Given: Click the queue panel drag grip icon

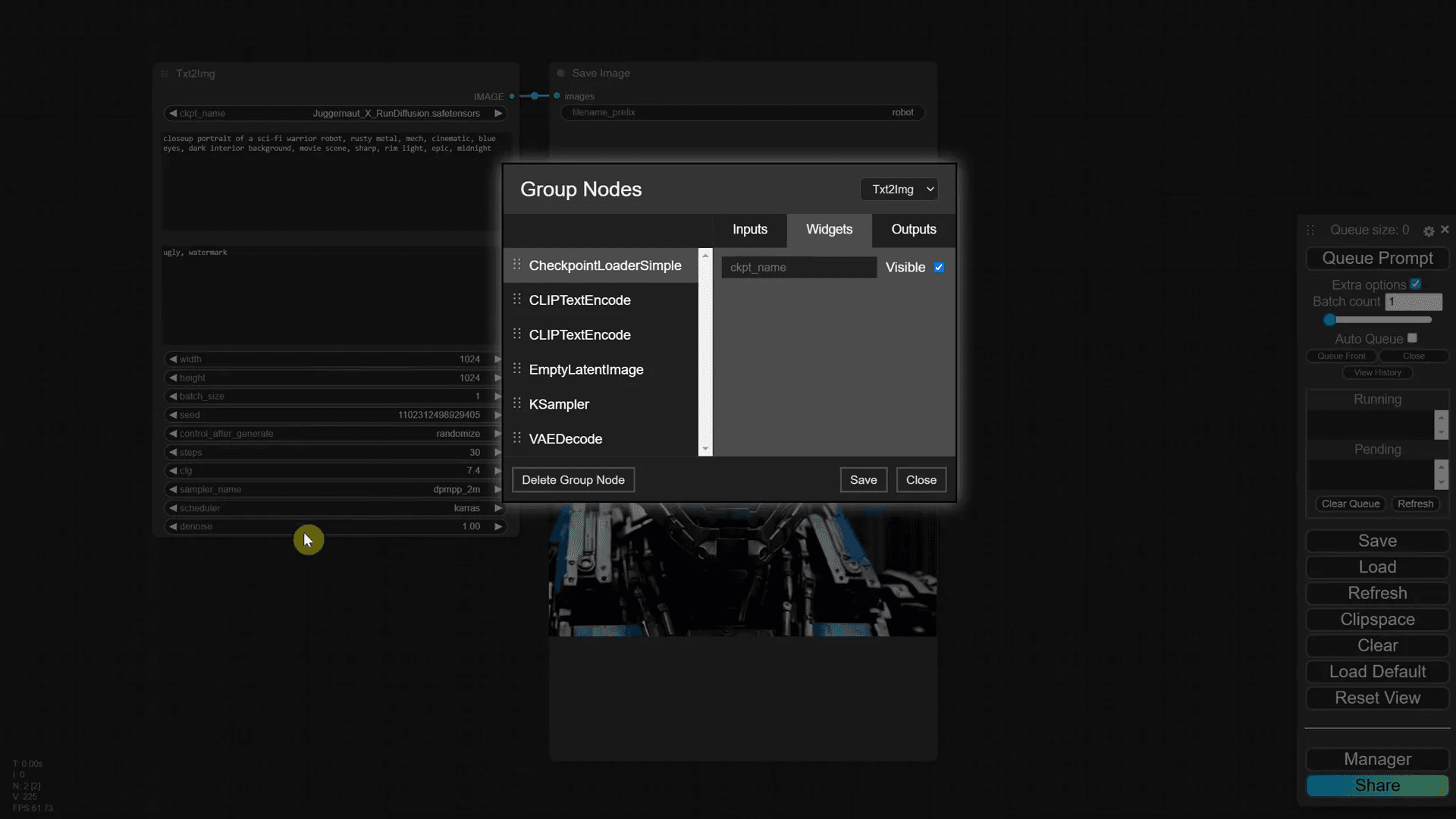Looking at the screenshot, I should pyautogui.click(x=1310, y=230).
